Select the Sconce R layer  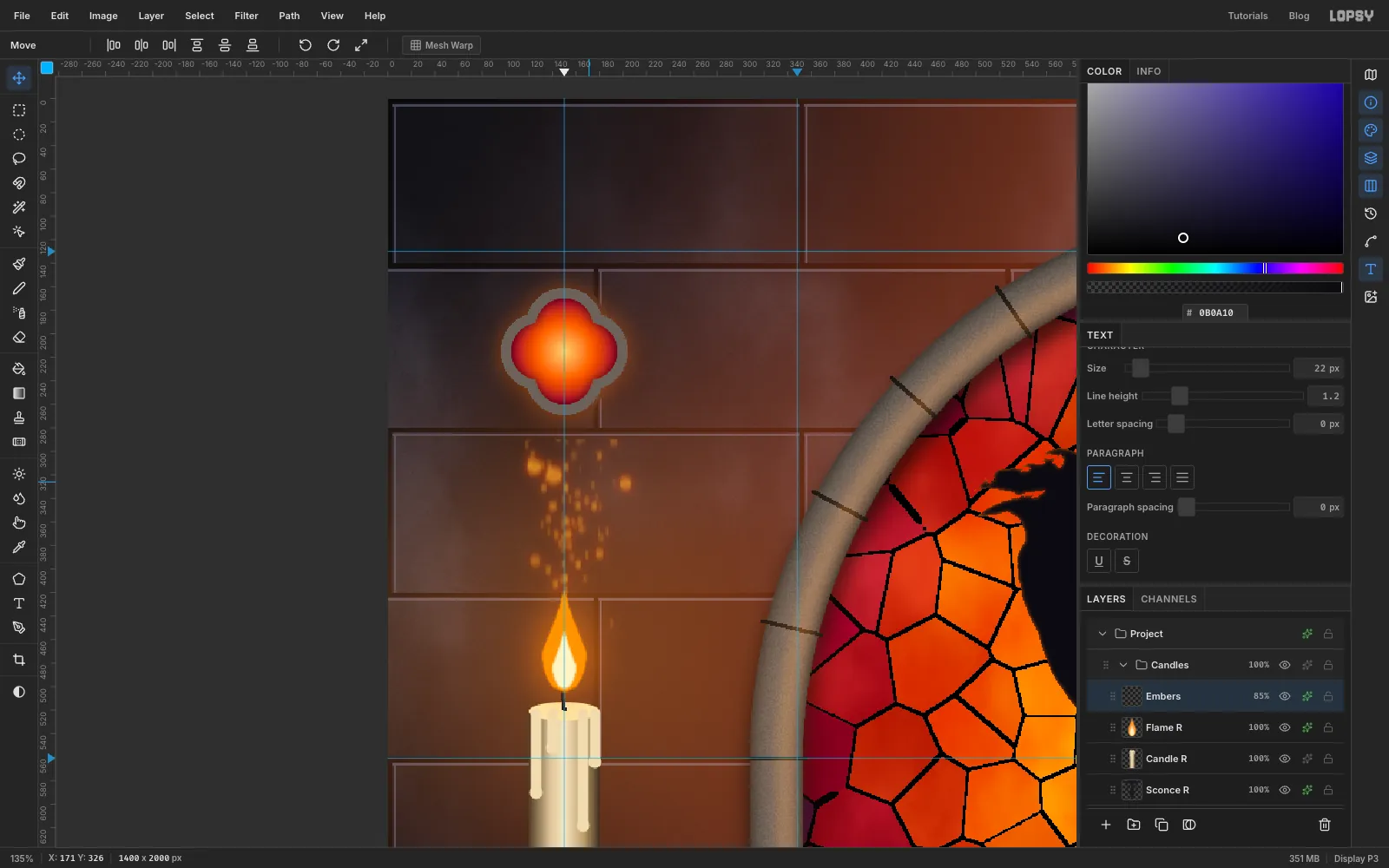point(1215,790)
